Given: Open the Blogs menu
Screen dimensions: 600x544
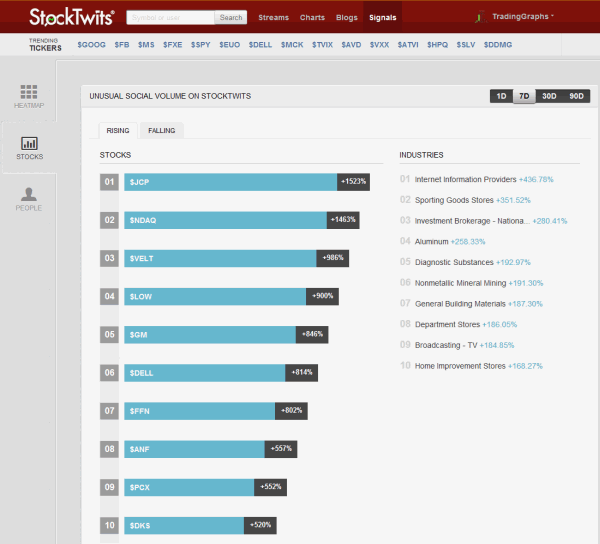Looking at the screenshot, I should (x=347, y=18).
